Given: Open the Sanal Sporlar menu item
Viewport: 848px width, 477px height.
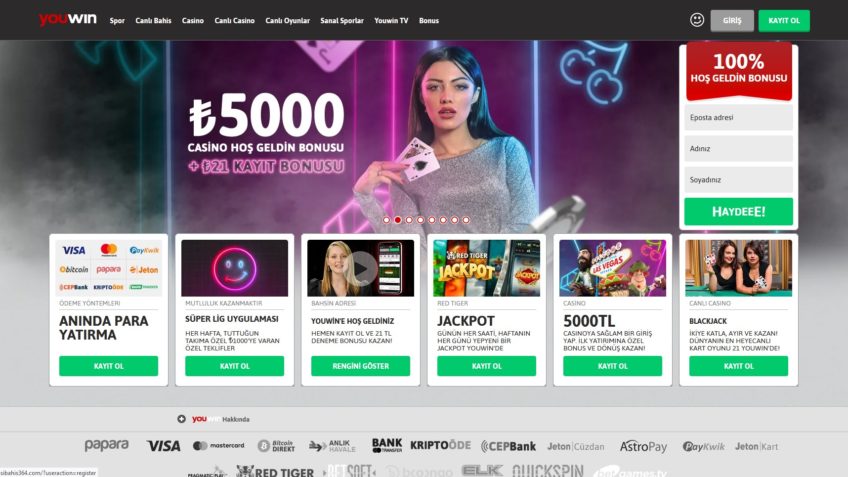Looking at the screenshot, I should click(x=342, y=21).
